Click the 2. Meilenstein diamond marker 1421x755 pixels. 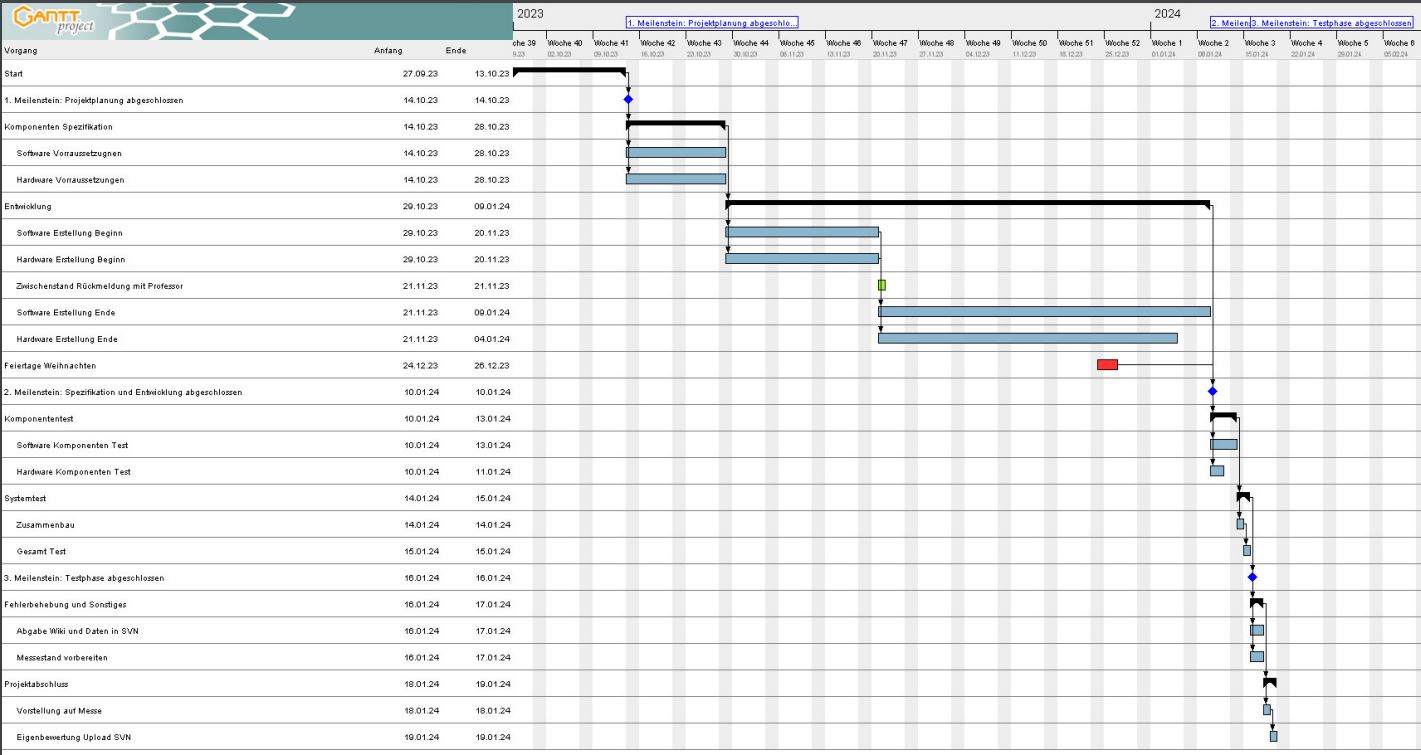point(1212,391)
